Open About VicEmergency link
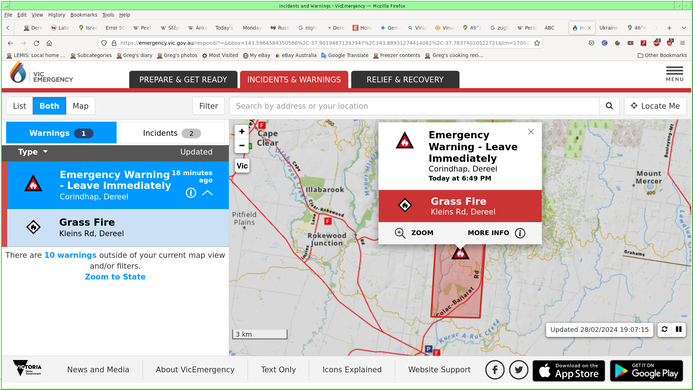 195,370
